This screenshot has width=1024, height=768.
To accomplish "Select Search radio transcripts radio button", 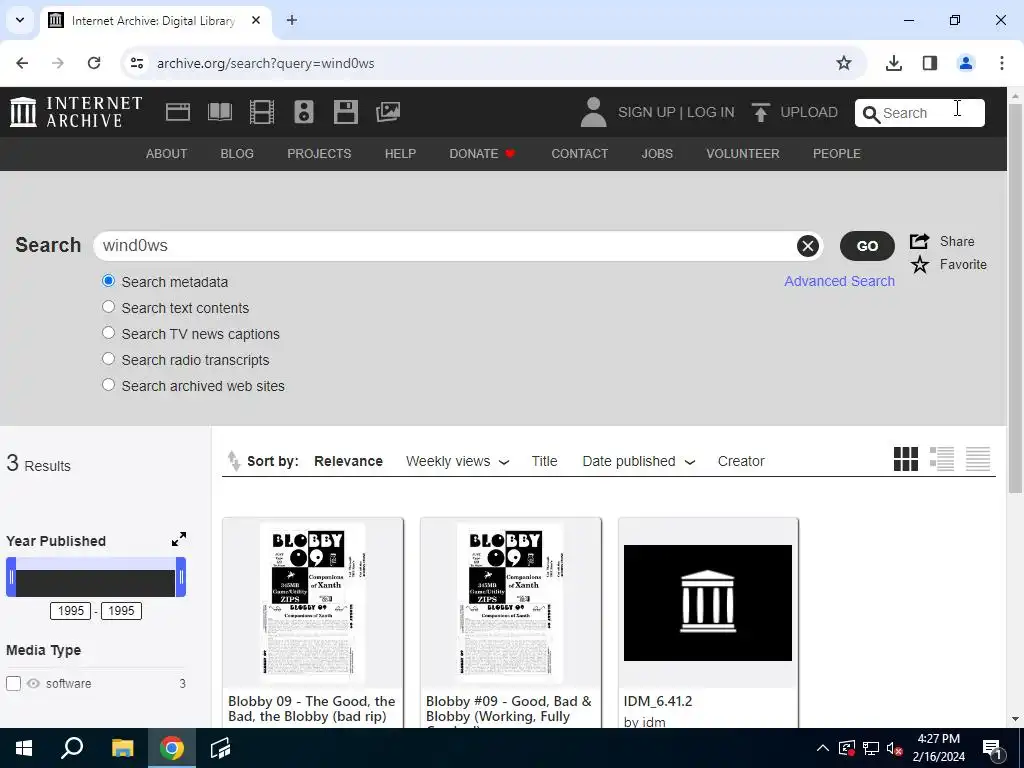I will tap(108, 359).
